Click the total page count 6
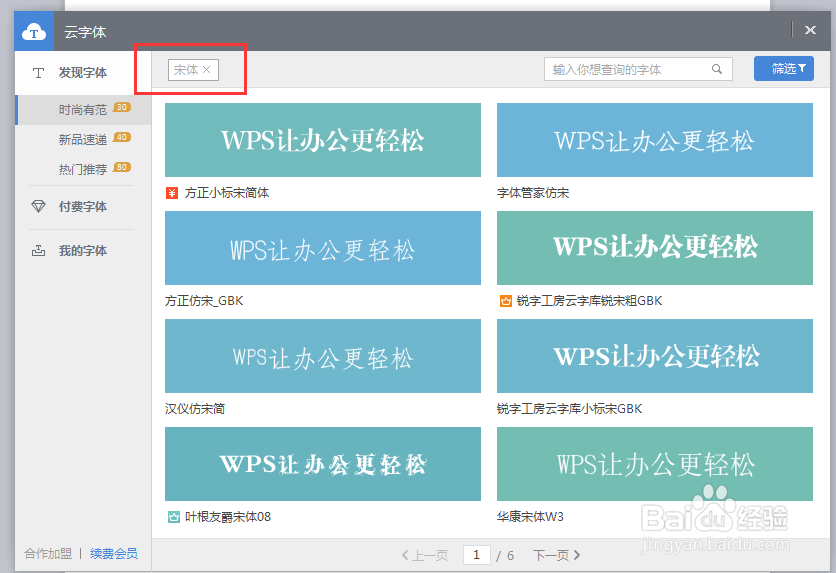Viewport: 836px width, 573px height. point(510,556)
